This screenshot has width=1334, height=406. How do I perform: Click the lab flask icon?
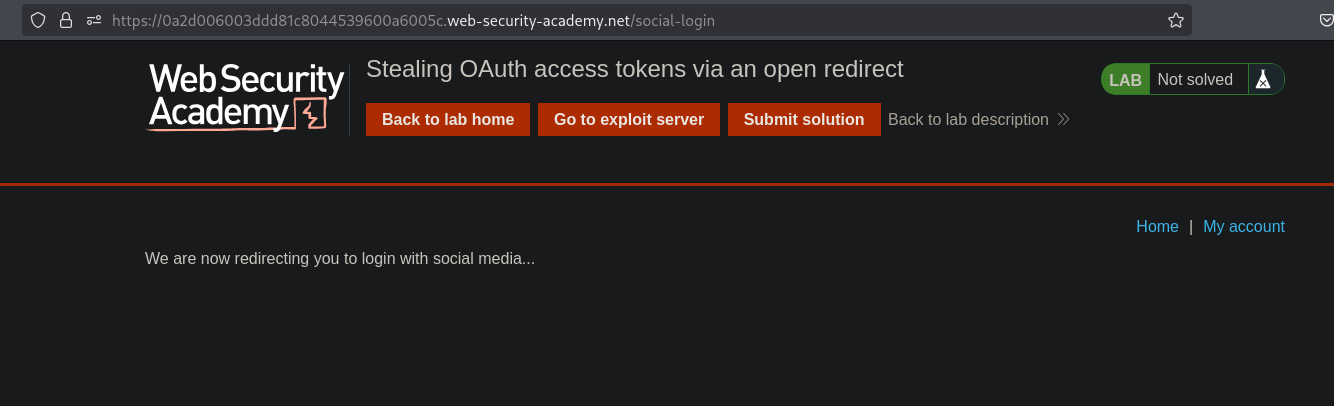click(1263, 80)
